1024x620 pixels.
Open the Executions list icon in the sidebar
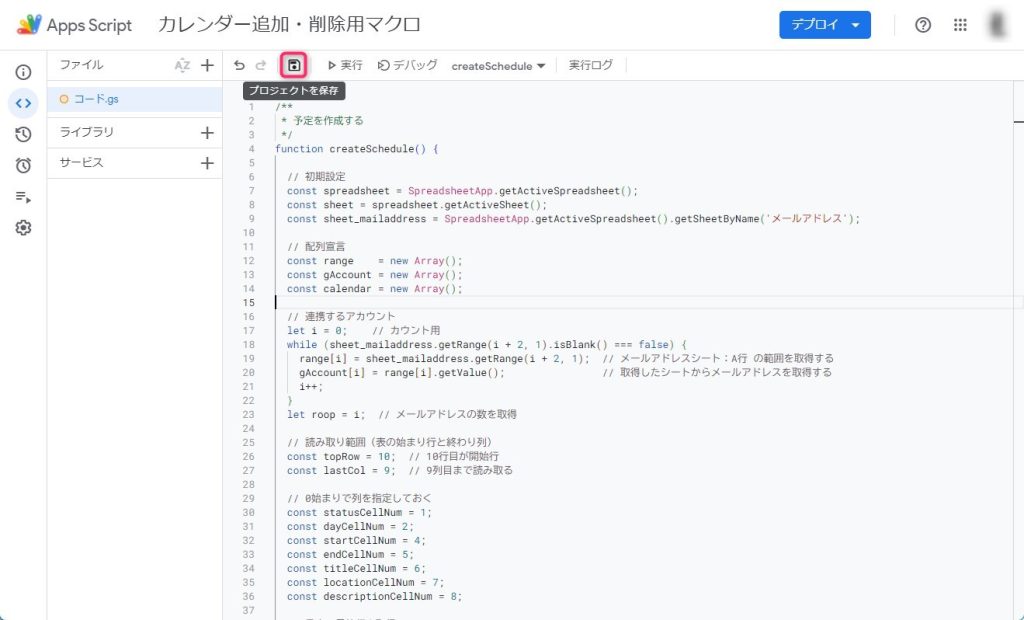[x=23, y=197]
